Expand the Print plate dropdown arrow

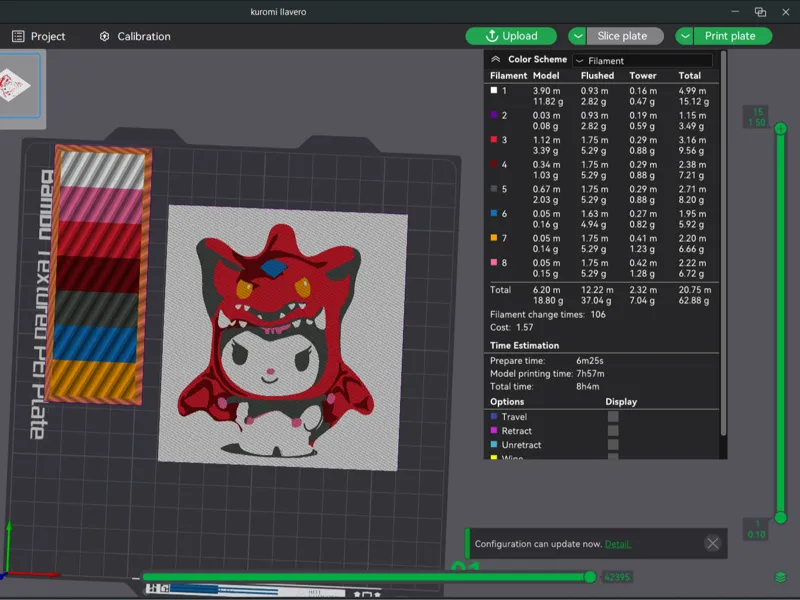click(x=684, y=36)
